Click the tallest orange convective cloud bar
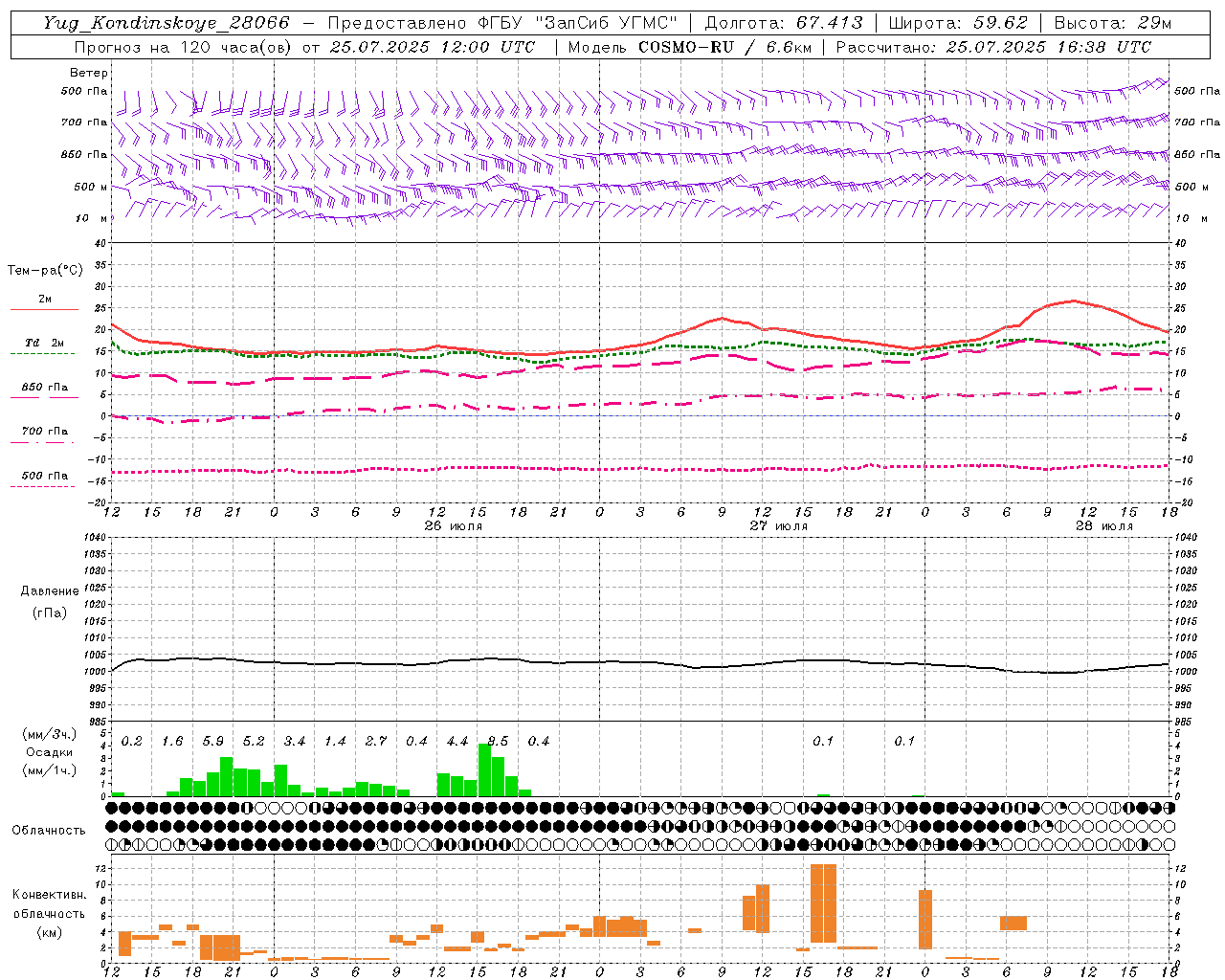 click(x=823, y=903)
